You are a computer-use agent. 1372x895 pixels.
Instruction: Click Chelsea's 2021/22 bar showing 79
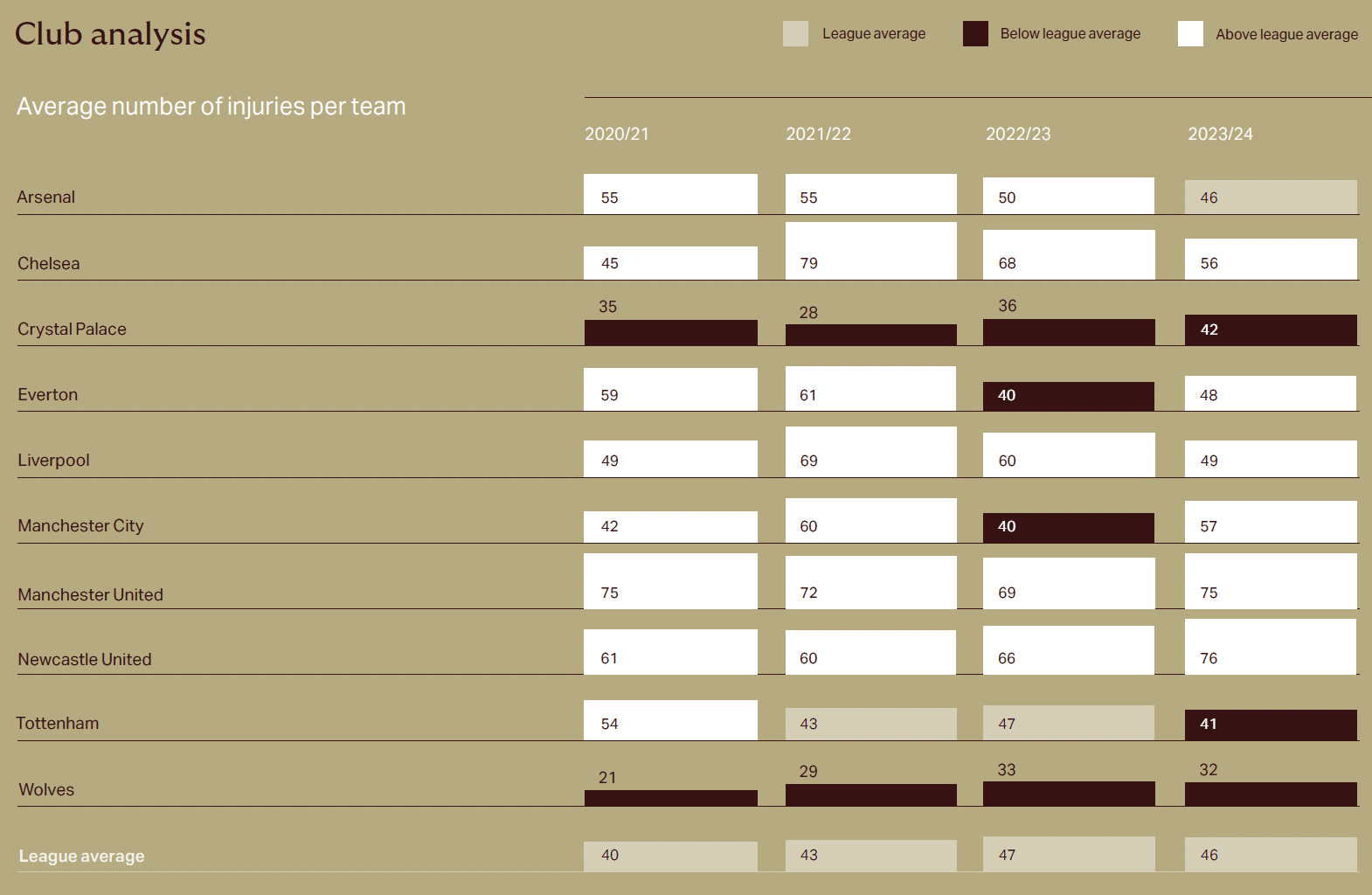870,251
